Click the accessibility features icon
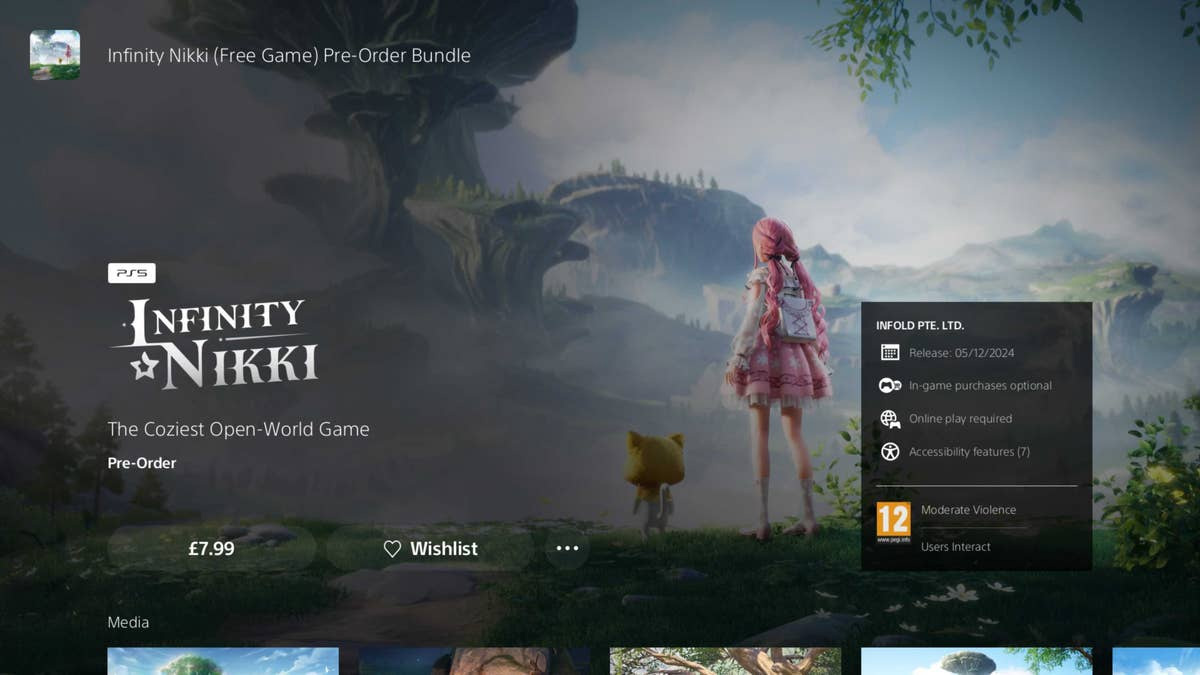This screenshot has width=1200, height=675. click(890, 452)
